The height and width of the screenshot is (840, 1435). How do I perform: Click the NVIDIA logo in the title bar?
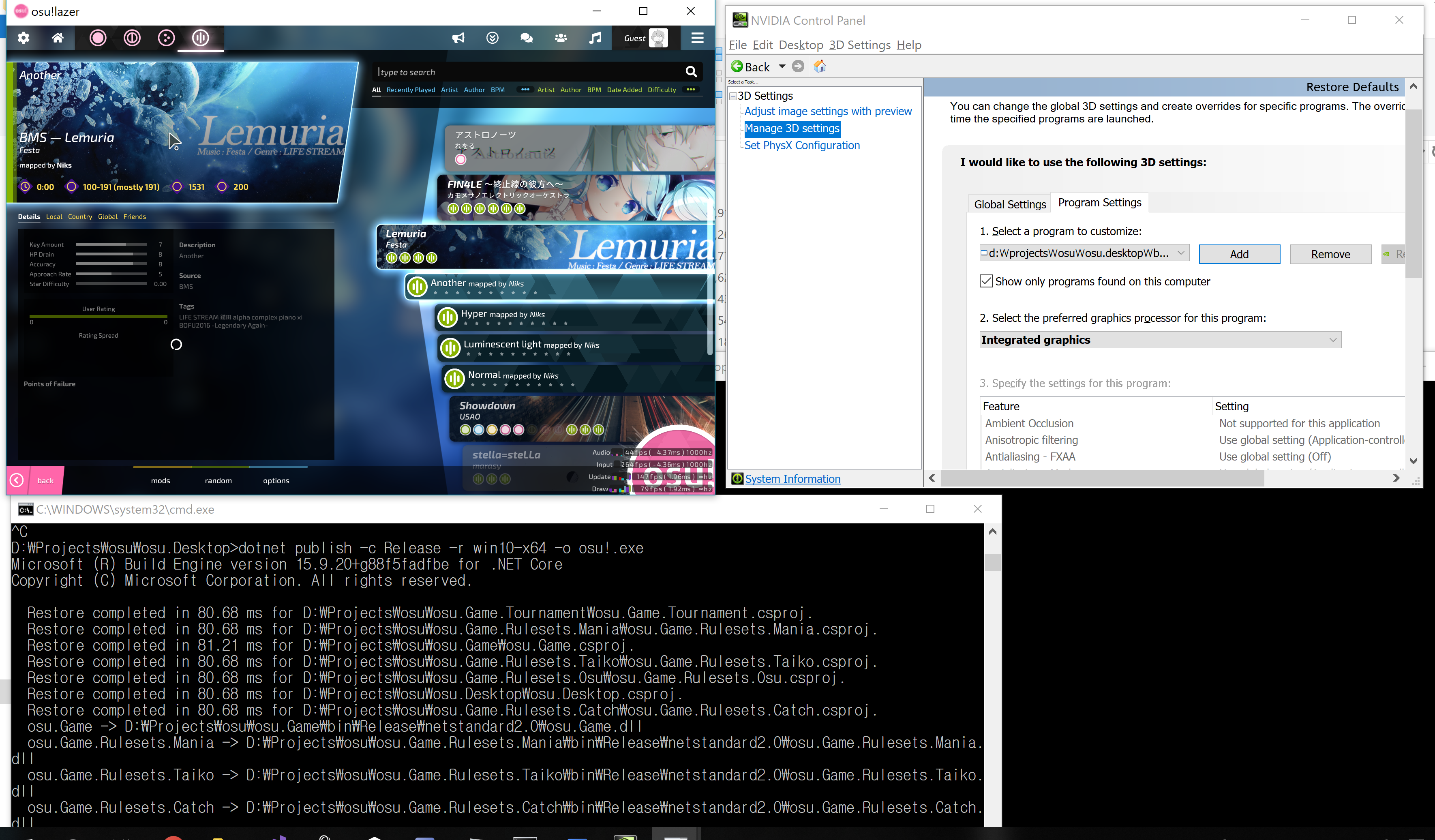pos(740,20)
